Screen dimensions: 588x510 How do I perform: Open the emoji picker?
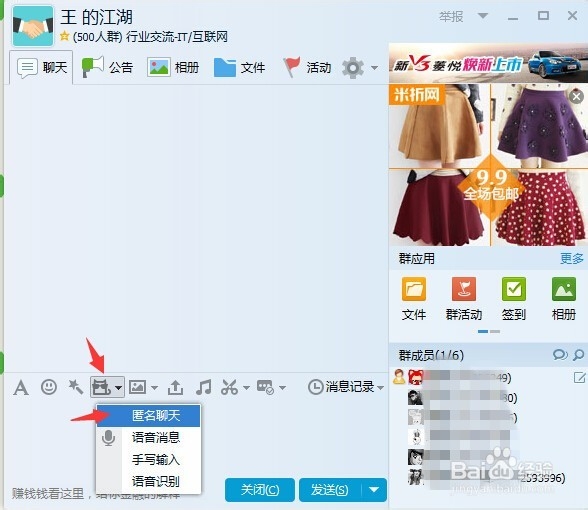coord(49,387)
